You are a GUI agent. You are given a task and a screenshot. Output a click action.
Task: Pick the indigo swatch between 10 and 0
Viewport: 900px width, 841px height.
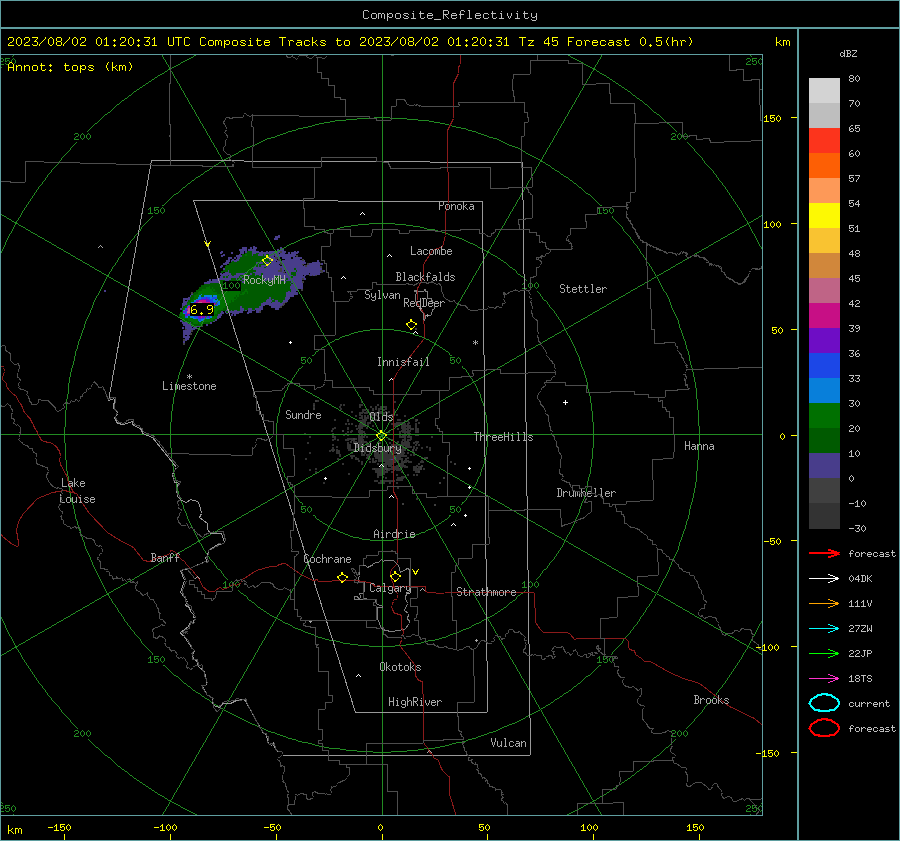(824, 466)
